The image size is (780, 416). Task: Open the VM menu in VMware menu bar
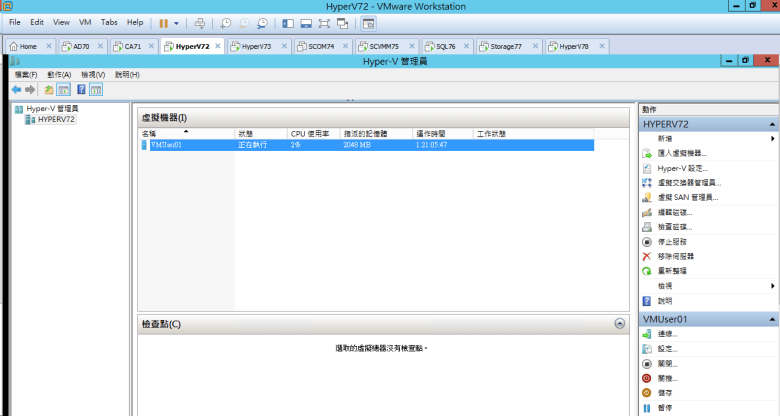[x=83, y=22]
